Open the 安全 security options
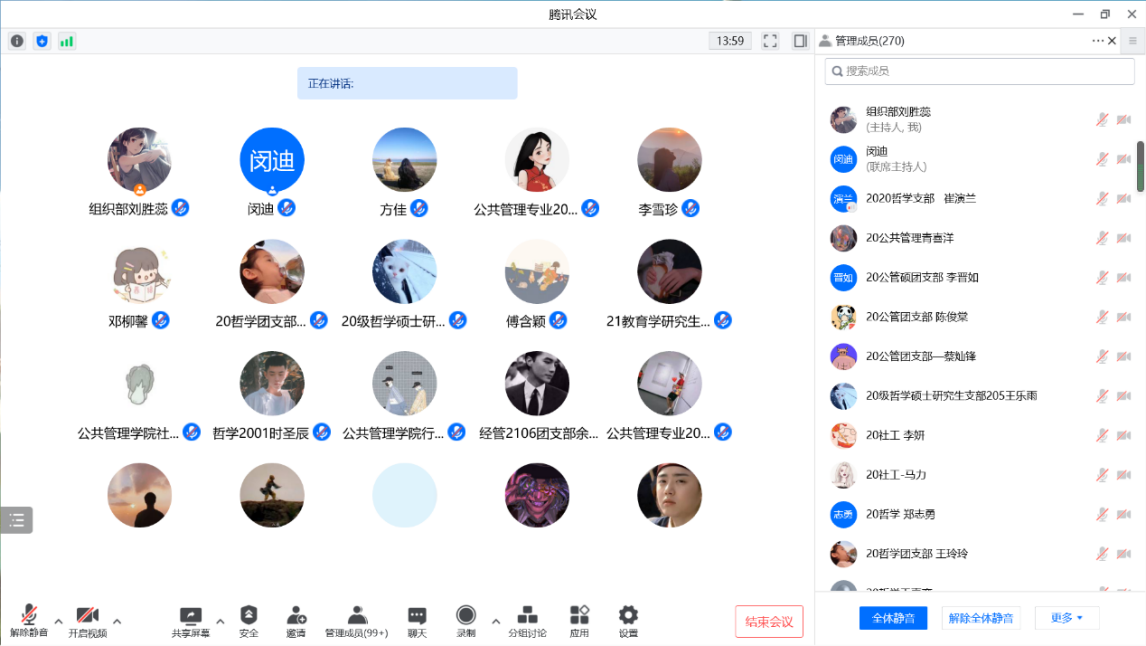This screenshot has height=646, width=1146. point(249,620)
